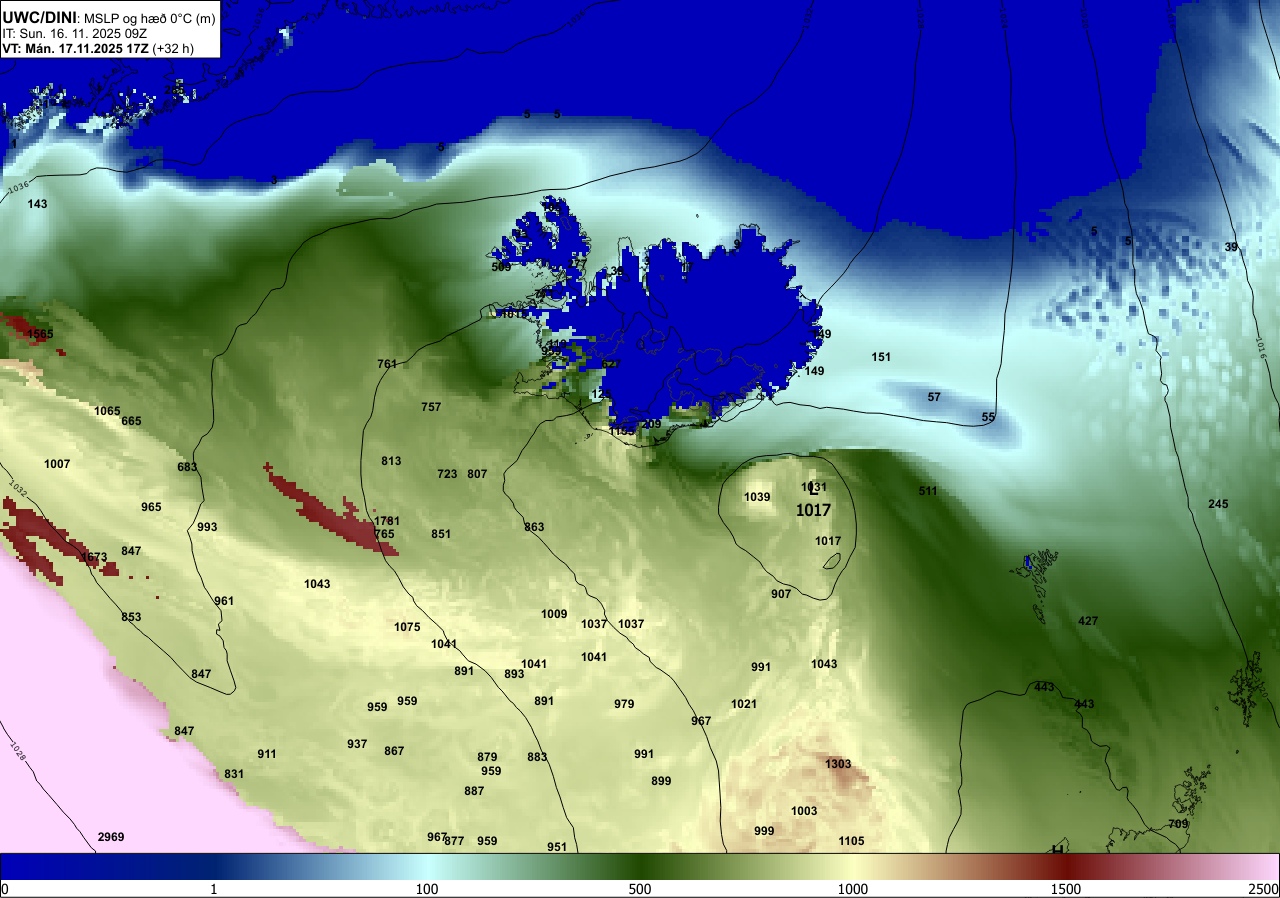Click the 500 mark on the color scale
The width and height of the screenshot is (1280, 898).
[x=640, y=889]
